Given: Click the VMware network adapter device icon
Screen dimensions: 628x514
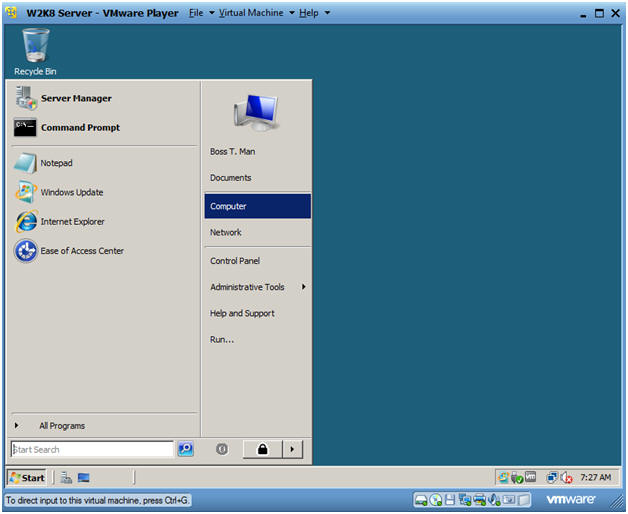Looking at the screenshot, I should (x=465, y=500).
